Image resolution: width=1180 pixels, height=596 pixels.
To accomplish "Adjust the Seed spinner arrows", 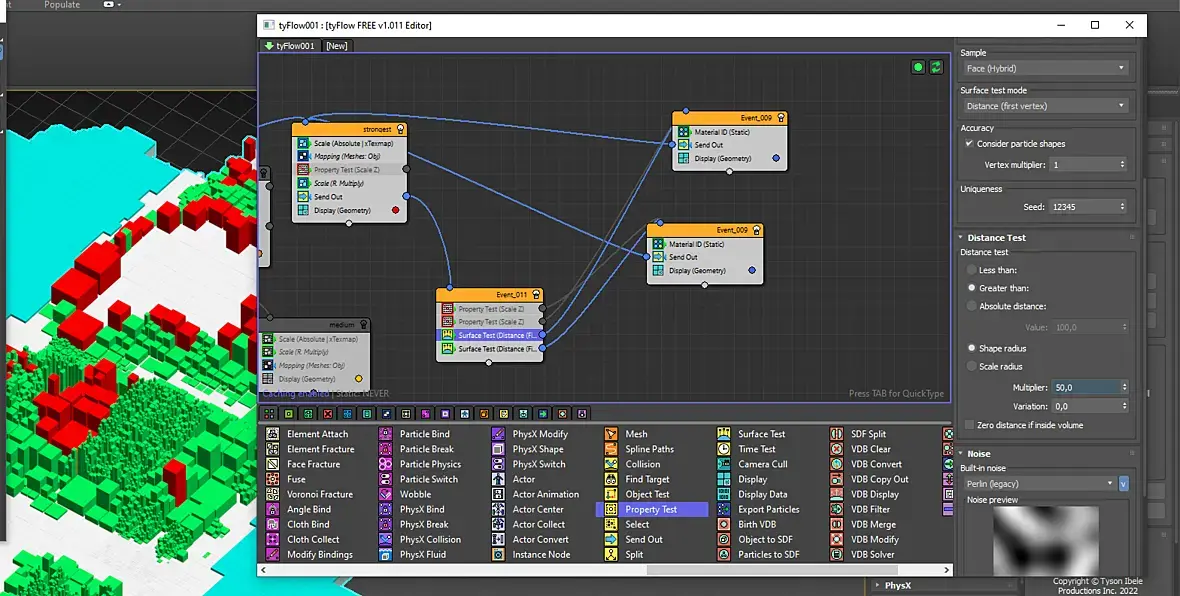I will [x=1123, y=207].
